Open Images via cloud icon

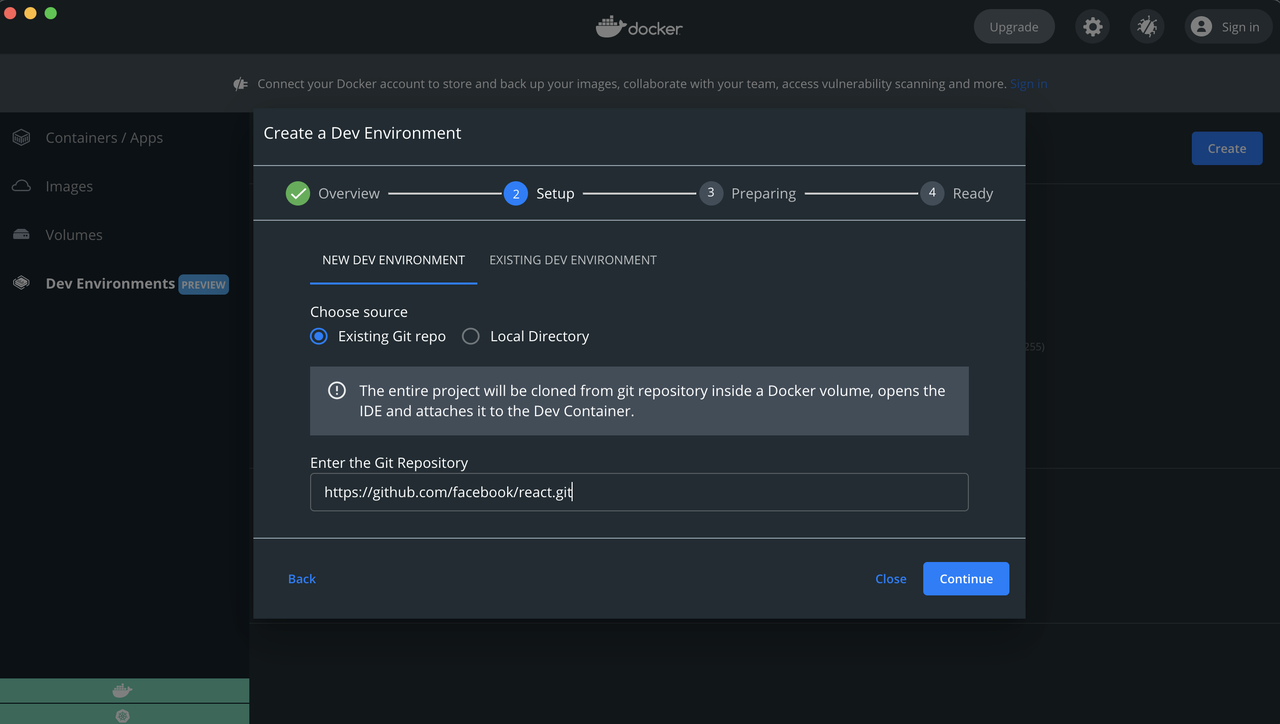click(x=21, y=186)
